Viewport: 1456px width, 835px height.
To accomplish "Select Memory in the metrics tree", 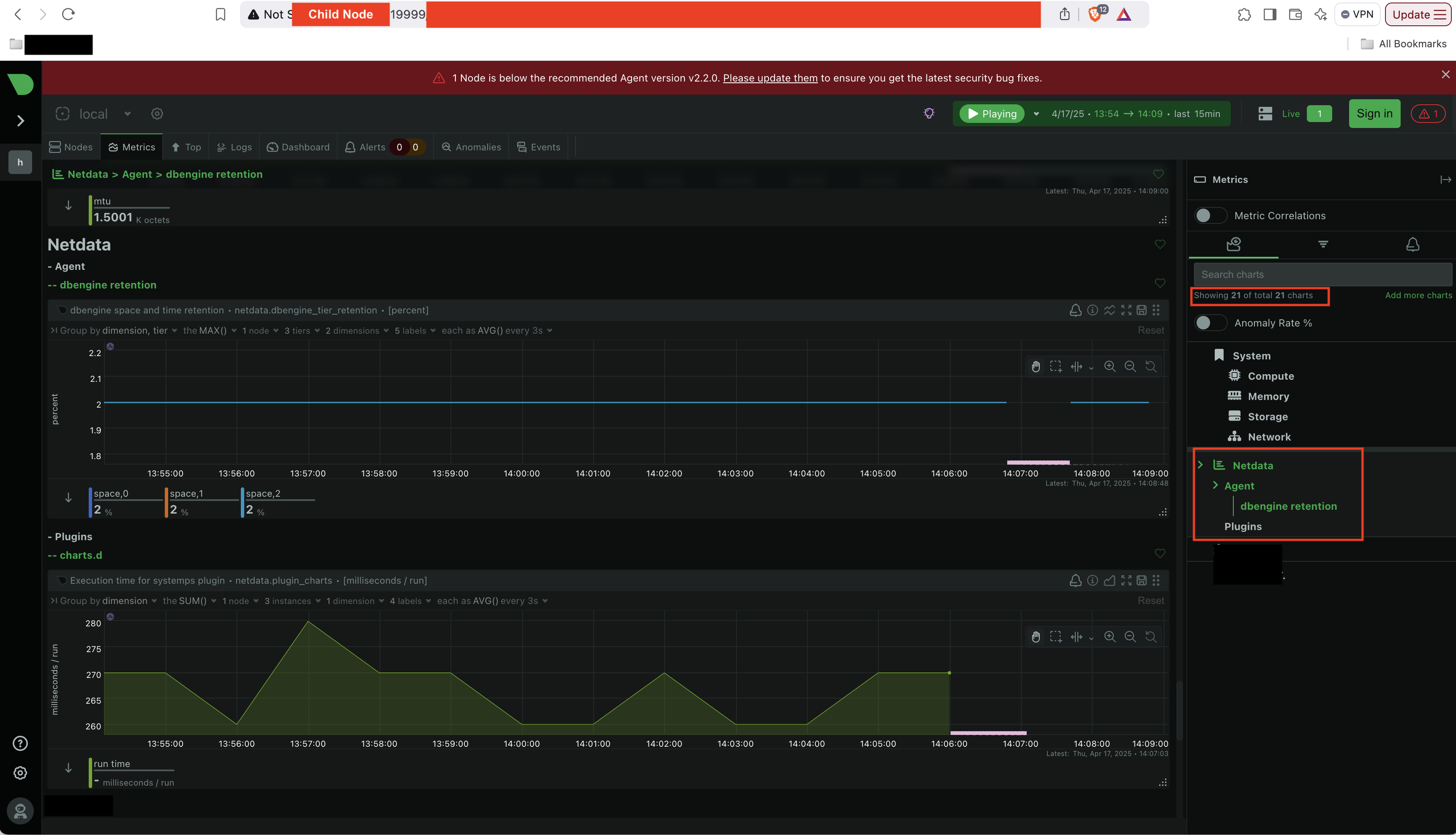I will 1268,396.
